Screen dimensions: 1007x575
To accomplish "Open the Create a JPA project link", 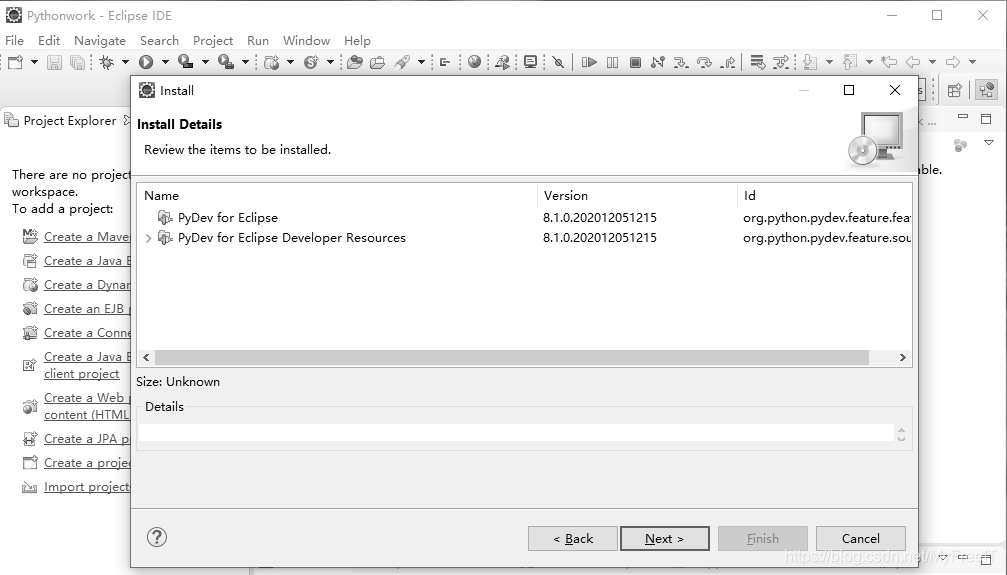I will pyautogui.click(x=87, y=439).
